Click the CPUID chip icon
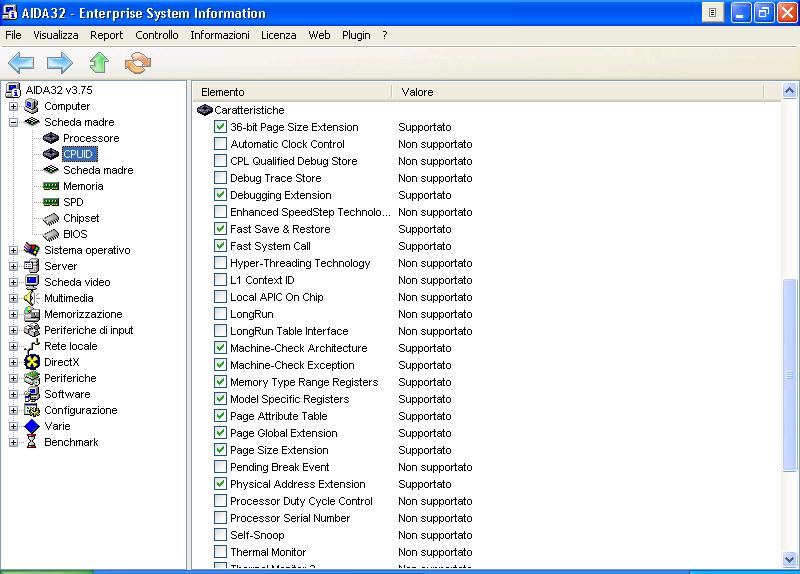The width and height of the screenshot is (800, 574). tap(51, 154)
